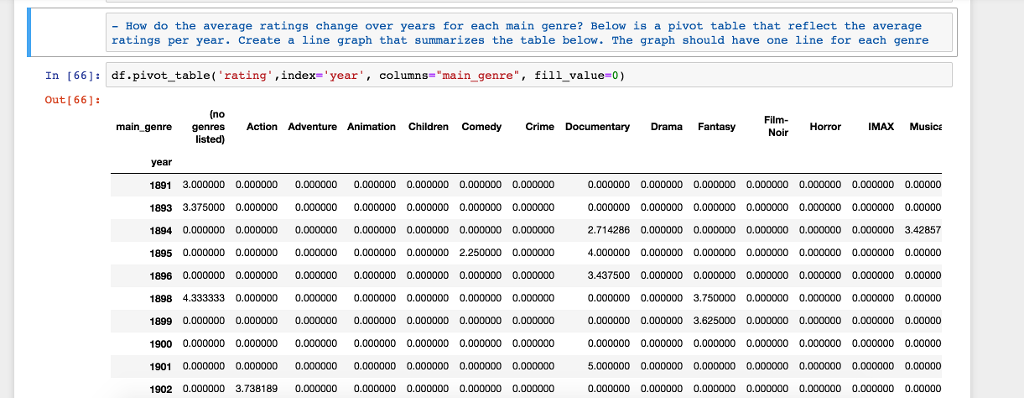Select the markdown cell about average ratings

tap(528, 33)
